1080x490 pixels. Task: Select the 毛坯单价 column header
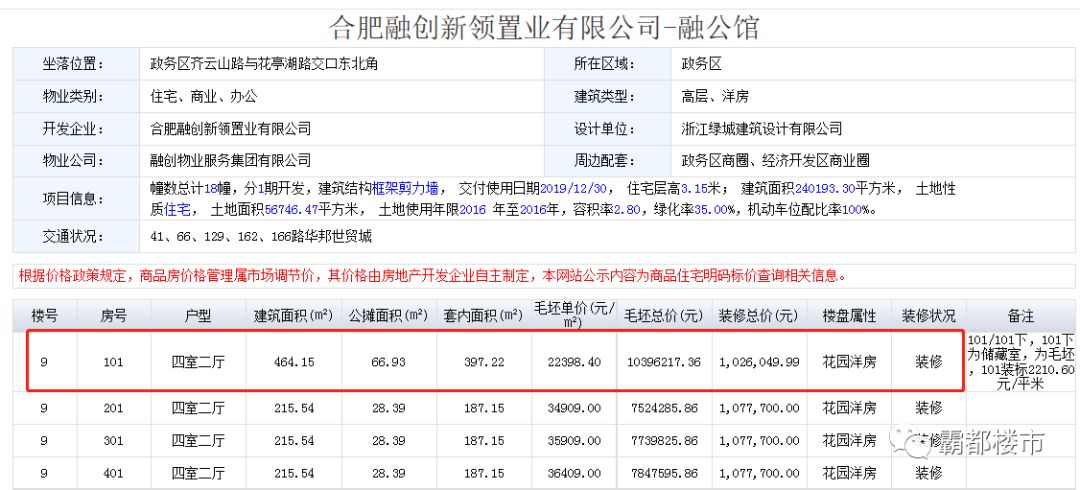click(571, 316)
